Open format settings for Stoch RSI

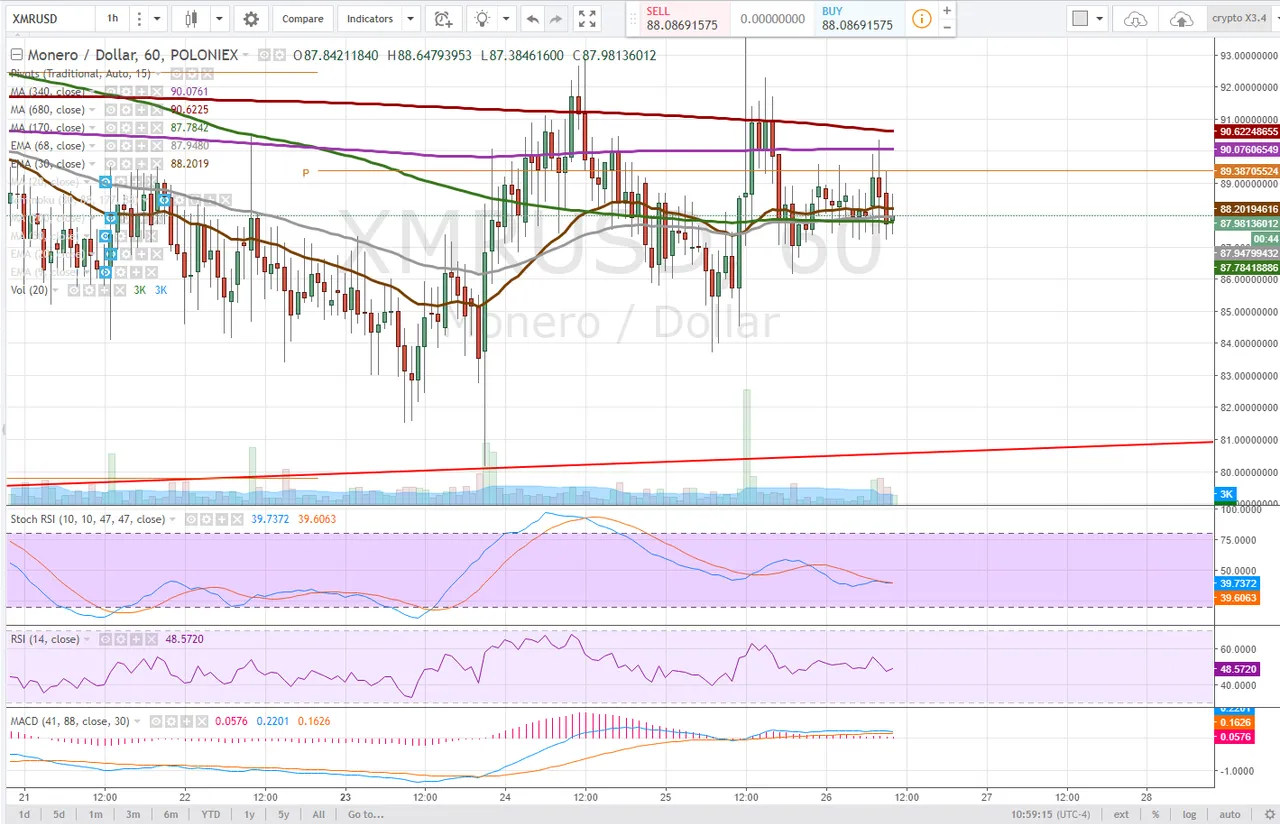[206, 520]
